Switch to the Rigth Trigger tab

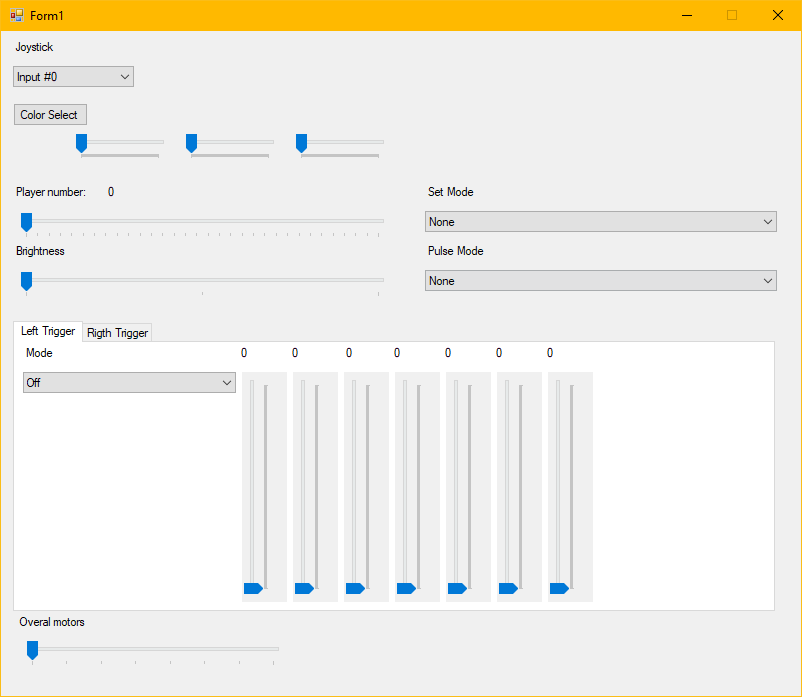[117, 333]
